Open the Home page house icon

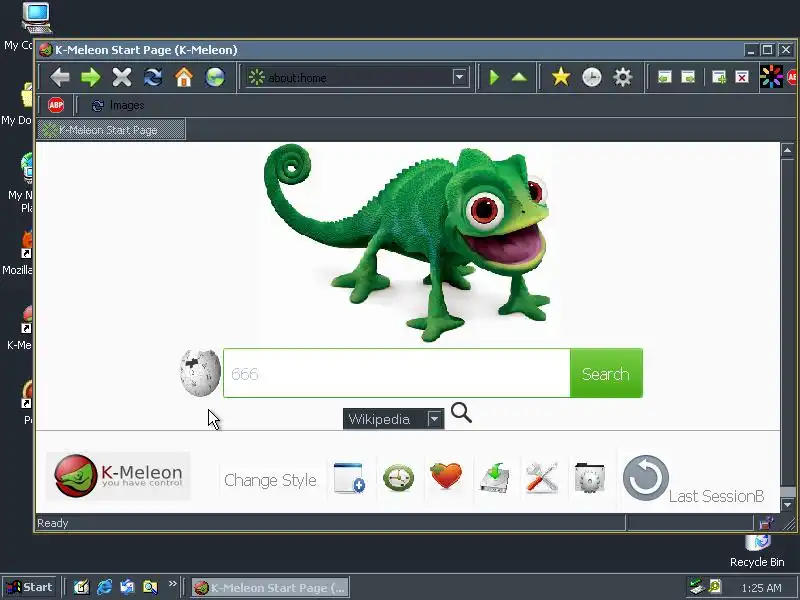[x=184, y=78]
